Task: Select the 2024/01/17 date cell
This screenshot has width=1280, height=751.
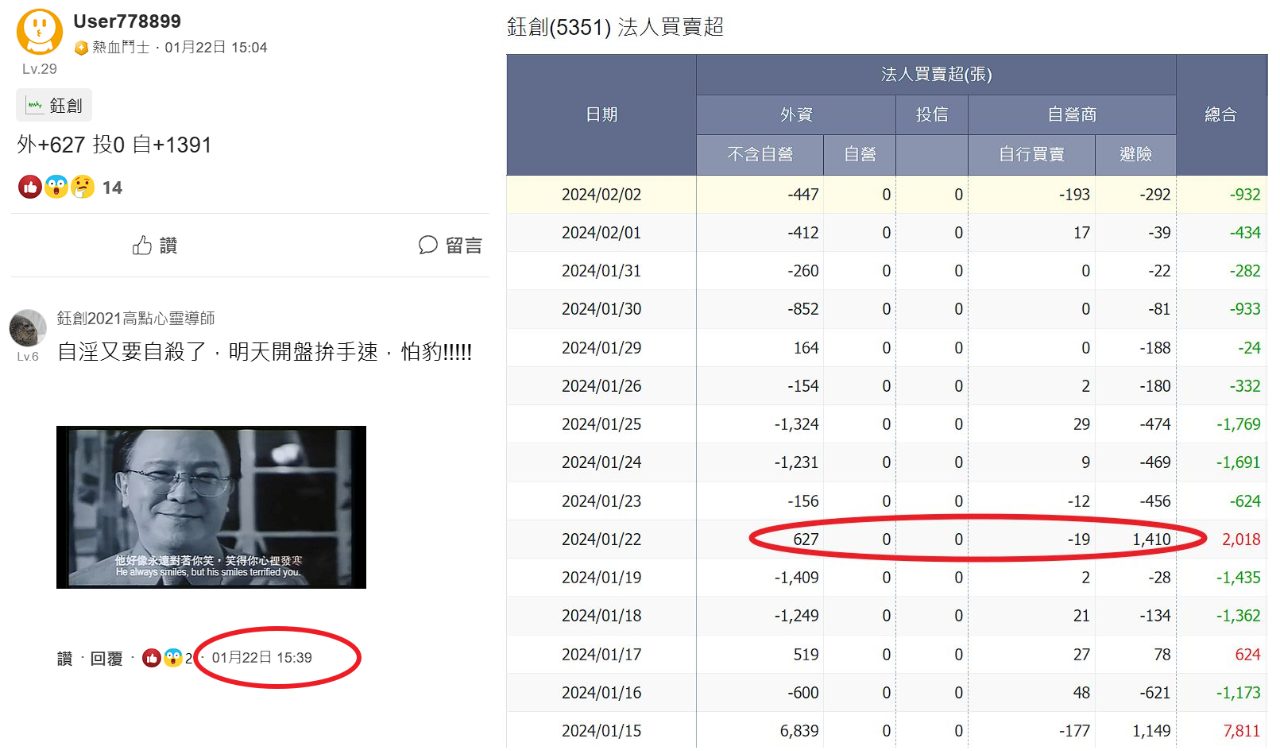Action: 601,654
